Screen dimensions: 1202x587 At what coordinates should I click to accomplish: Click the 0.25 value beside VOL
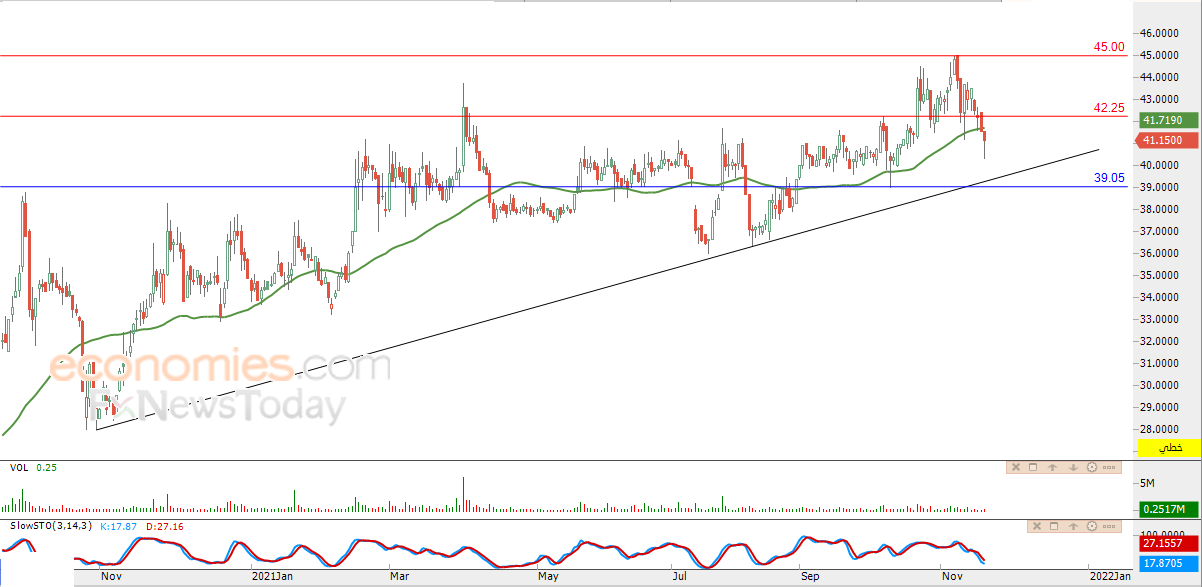tap(47, 467)
